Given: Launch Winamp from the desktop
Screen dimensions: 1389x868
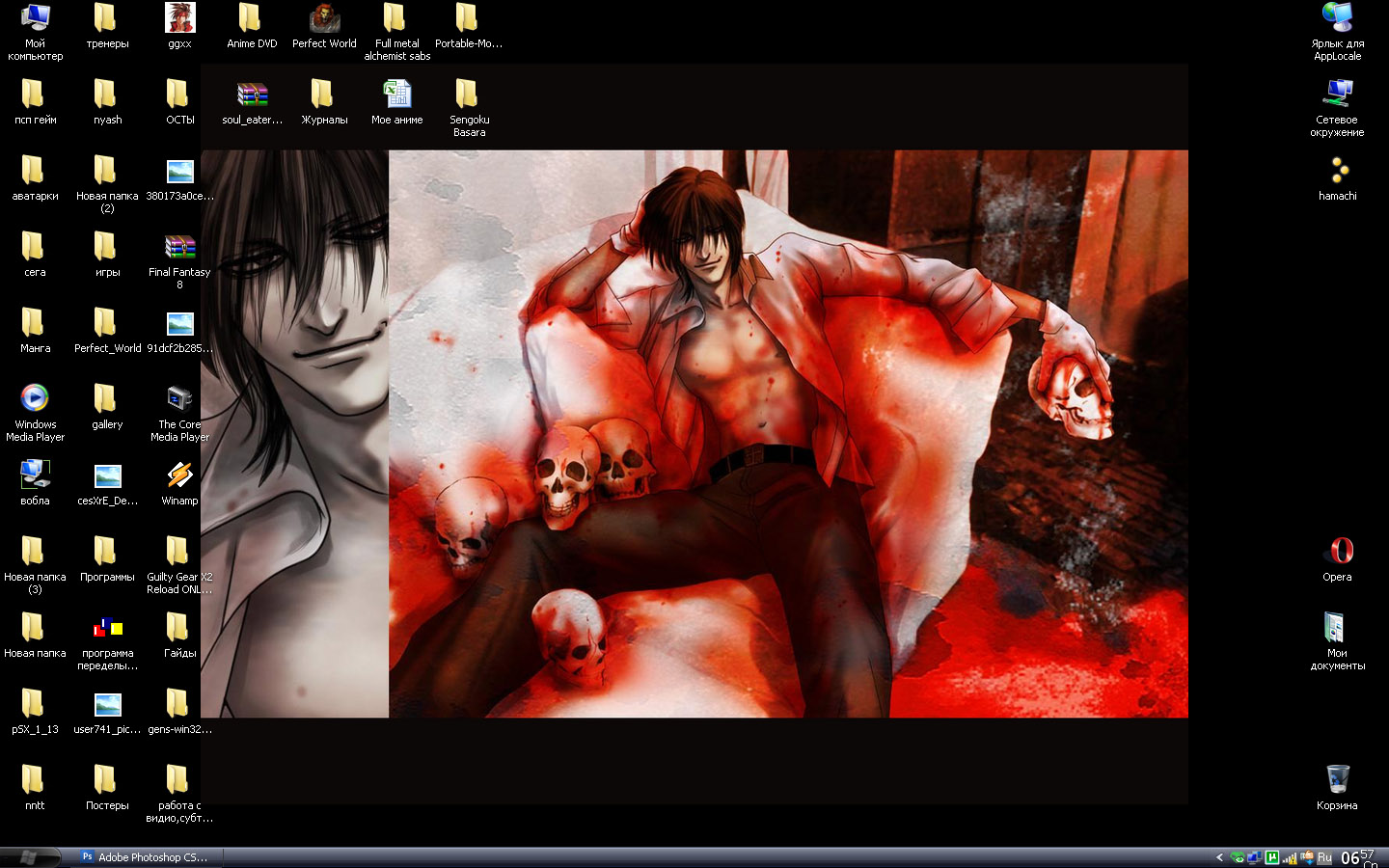Looking at the screenshot, I should click(179, 483).
